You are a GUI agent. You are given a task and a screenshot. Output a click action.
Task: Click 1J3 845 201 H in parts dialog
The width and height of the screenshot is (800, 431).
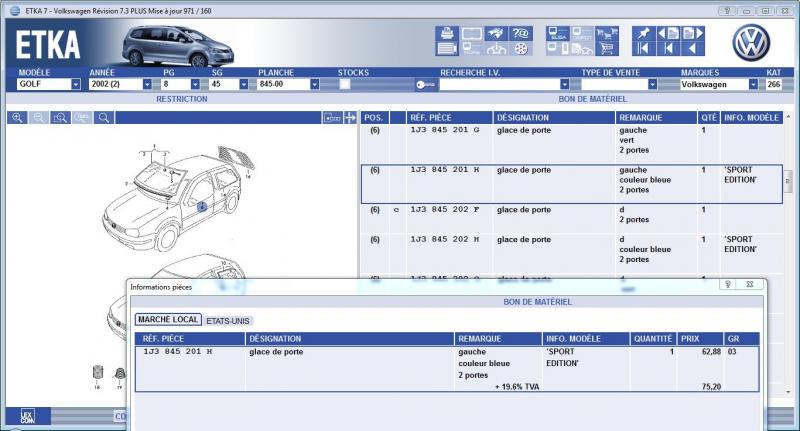[x=178, y=352]
